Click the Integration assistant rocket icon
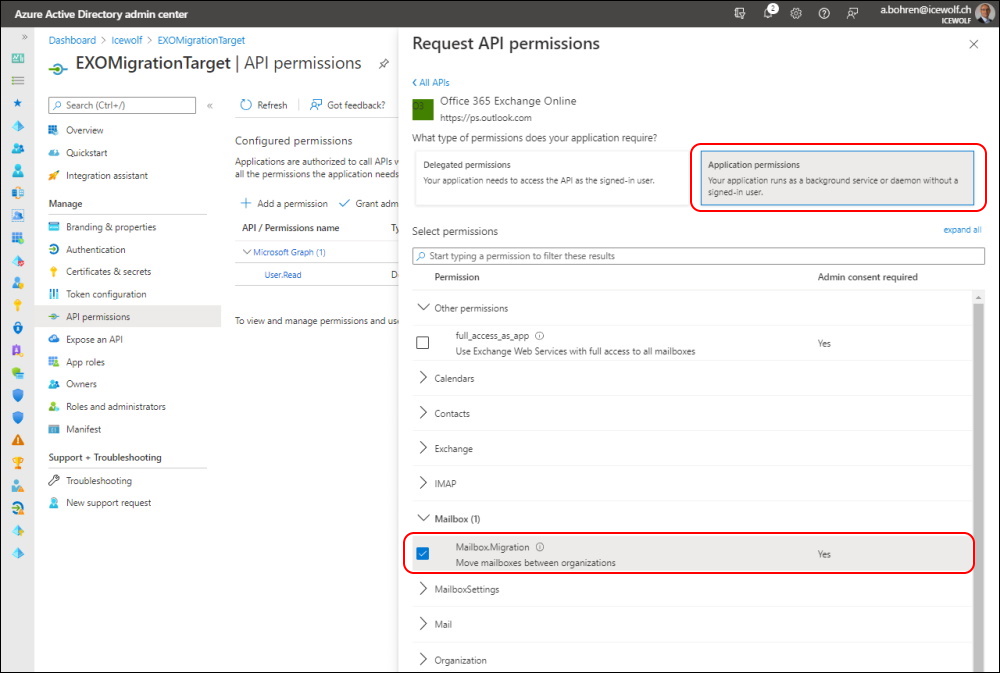This screenshot has height=673, width=1000. pos(54,175)
